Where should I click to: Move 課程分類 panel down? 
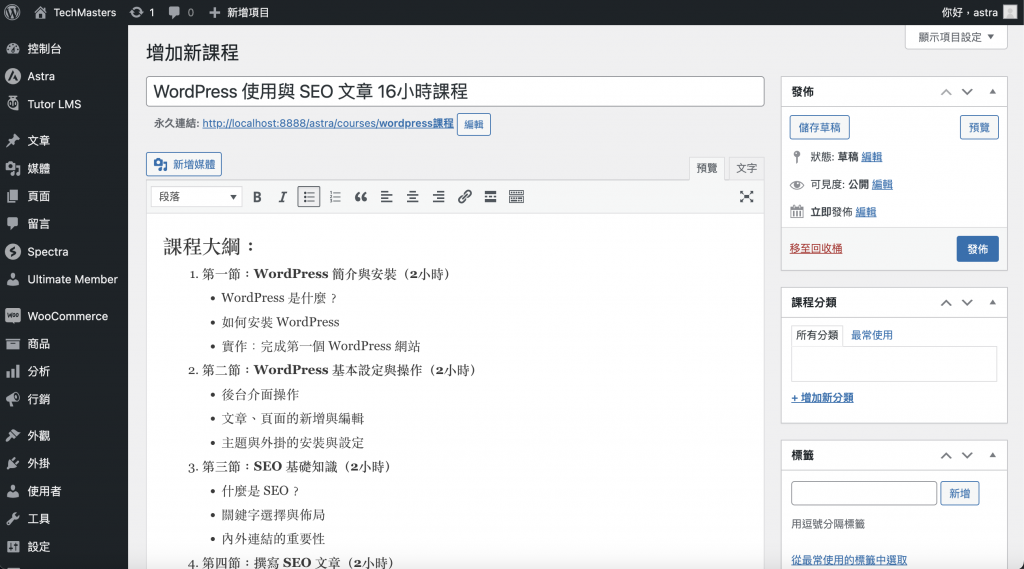[967, 302]
